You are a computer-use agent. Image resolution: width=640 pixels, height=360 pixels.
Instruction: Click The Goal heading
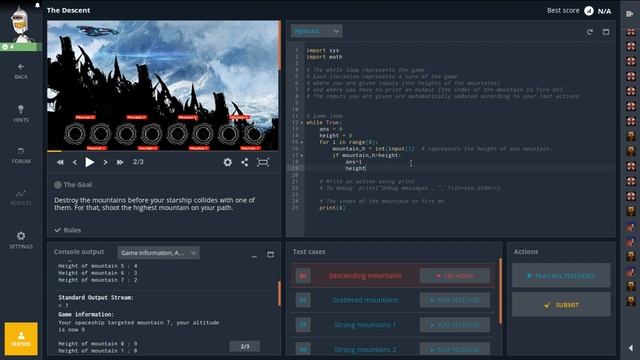coord(78,184)
